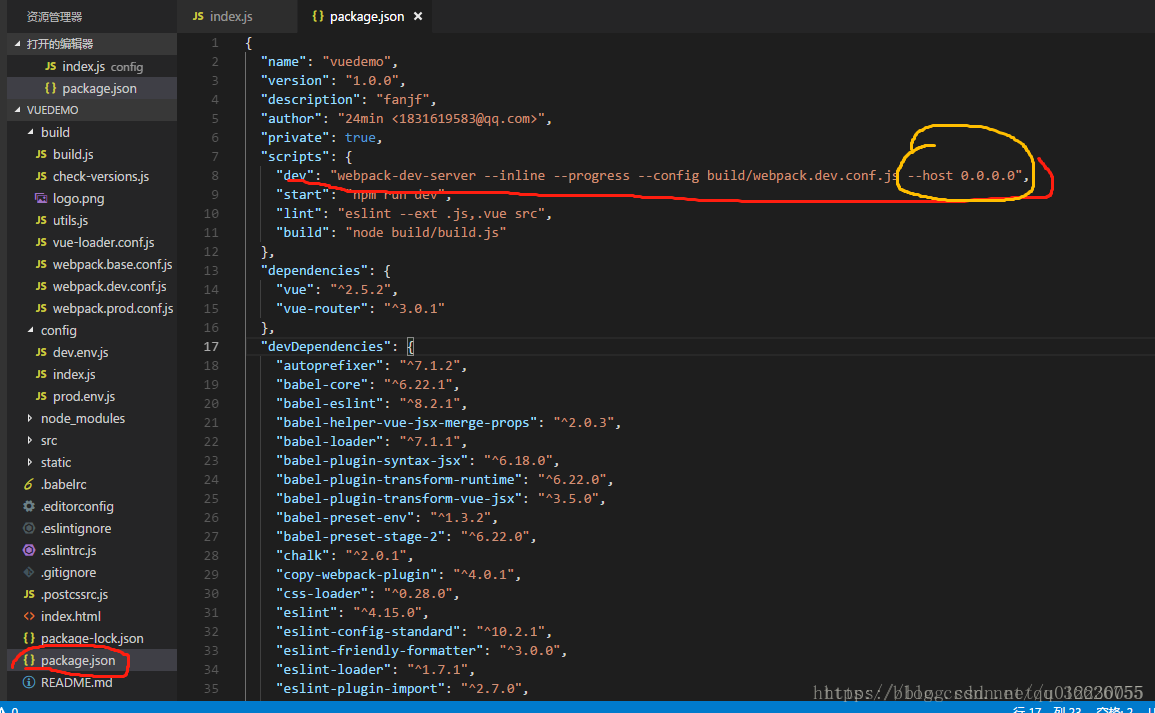Click JS icon of webpack.prod.conf.js
This screenshot has height=713, width=1155.
[41, 308]
